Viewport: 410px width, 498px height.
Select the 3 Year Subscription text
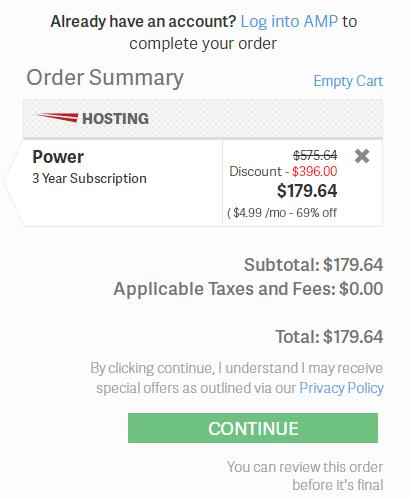coord(89,178)
